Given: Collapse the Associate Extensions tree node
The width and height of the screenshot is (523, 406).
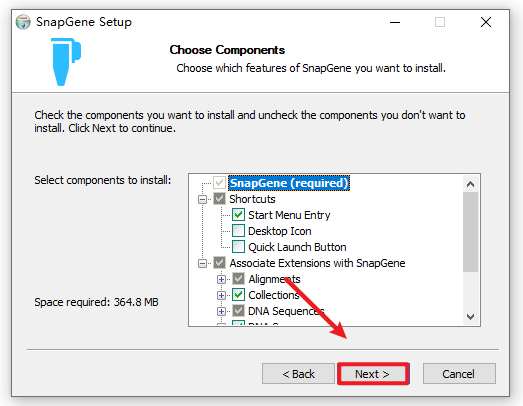Looking at the screenshot, I should pos(202,264).
